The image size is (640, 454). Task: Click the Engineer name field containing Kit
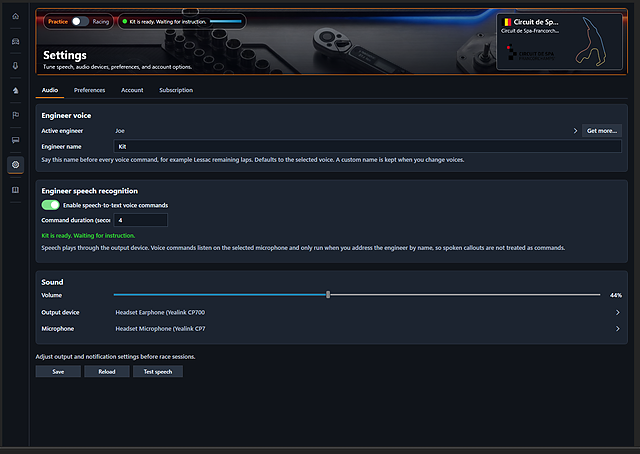[x=367, y=147]
